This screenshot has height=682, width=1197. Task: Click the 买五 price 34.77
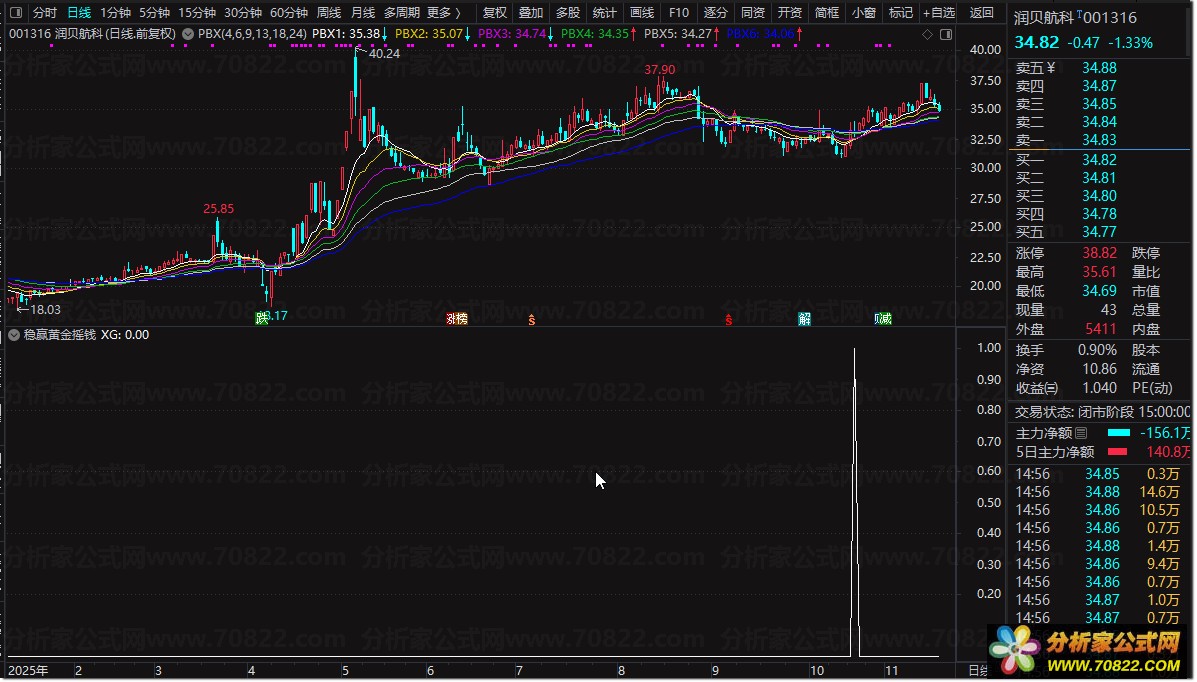point(1099,231)
